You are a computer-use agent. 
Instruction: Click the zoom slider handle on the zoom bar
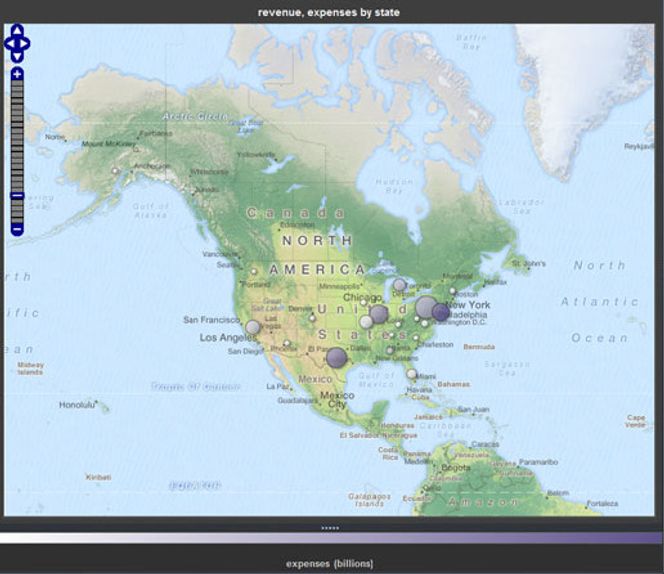pyautogui.click(x=17, y=195)
